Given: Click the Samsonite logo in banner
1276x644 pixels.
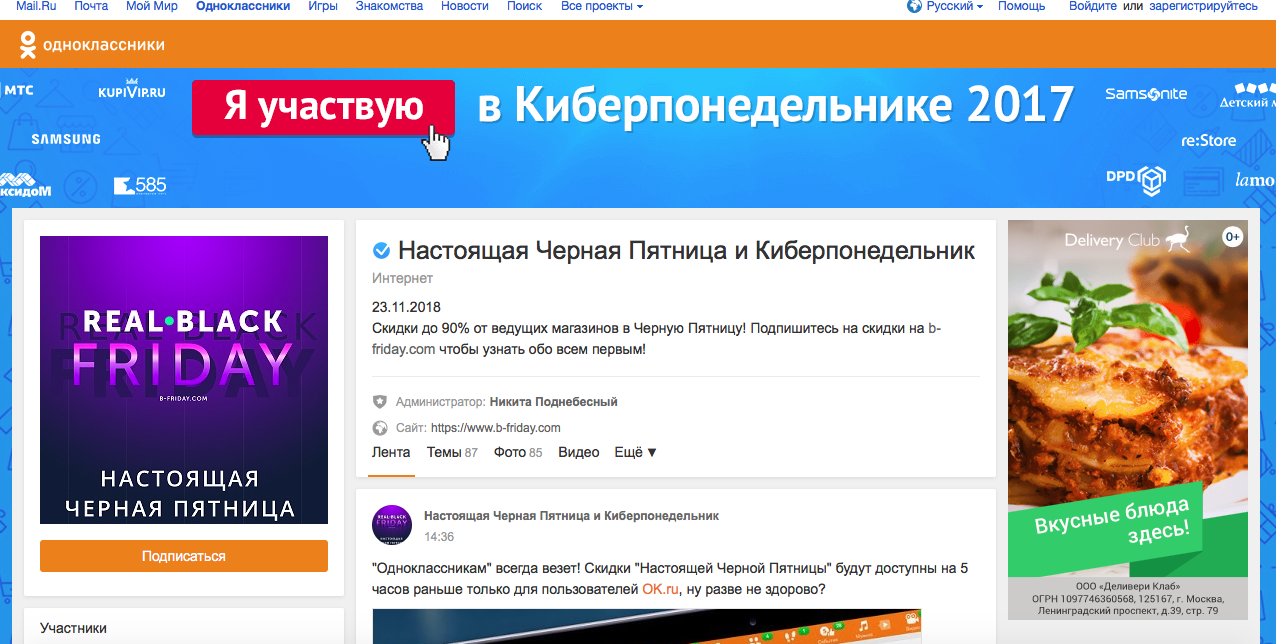Looking at the screenshot, I should [x=1146, y=94].
